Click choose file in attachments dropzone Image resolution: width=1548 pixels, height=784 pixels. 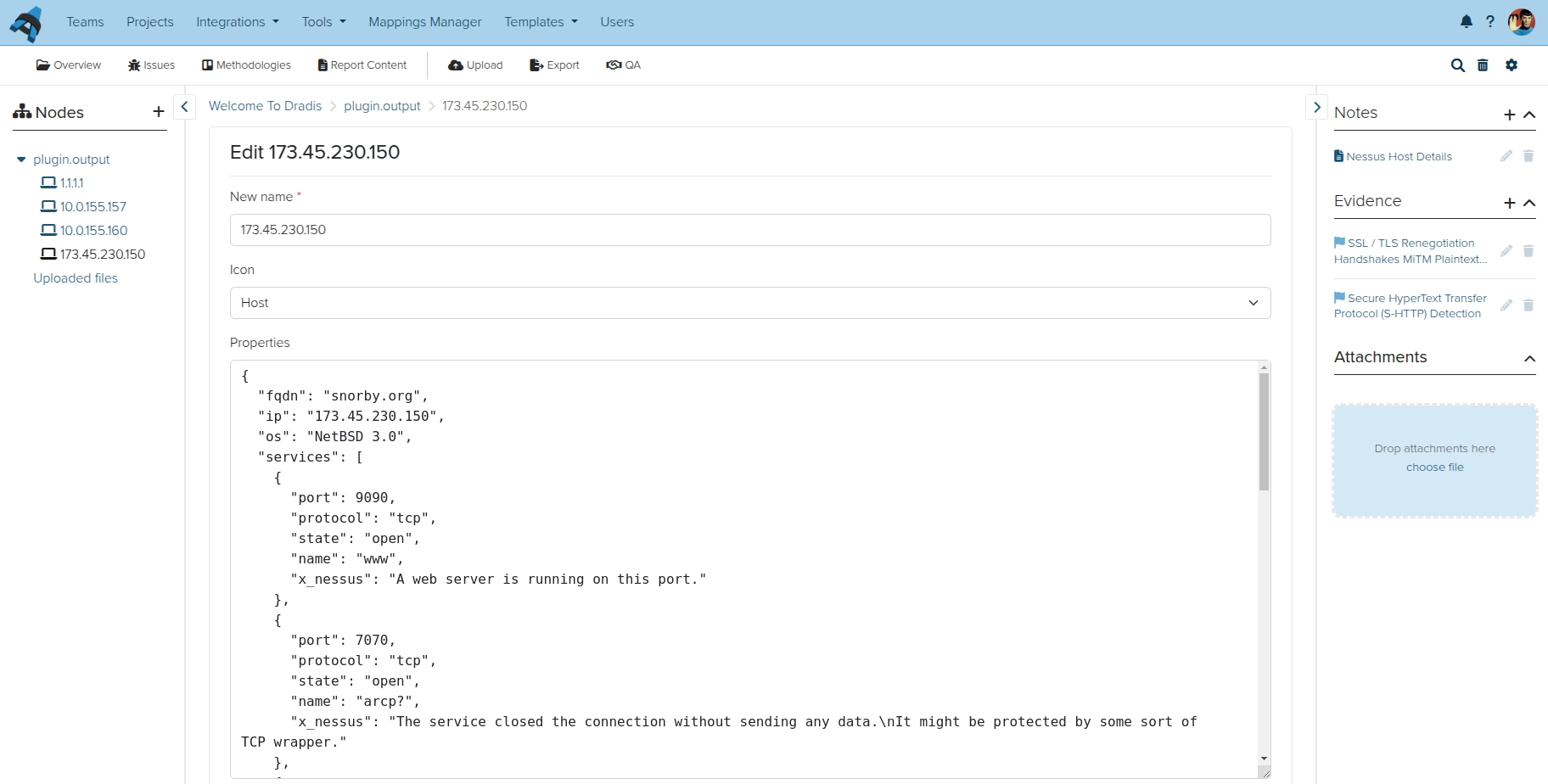coord(1435,468)
